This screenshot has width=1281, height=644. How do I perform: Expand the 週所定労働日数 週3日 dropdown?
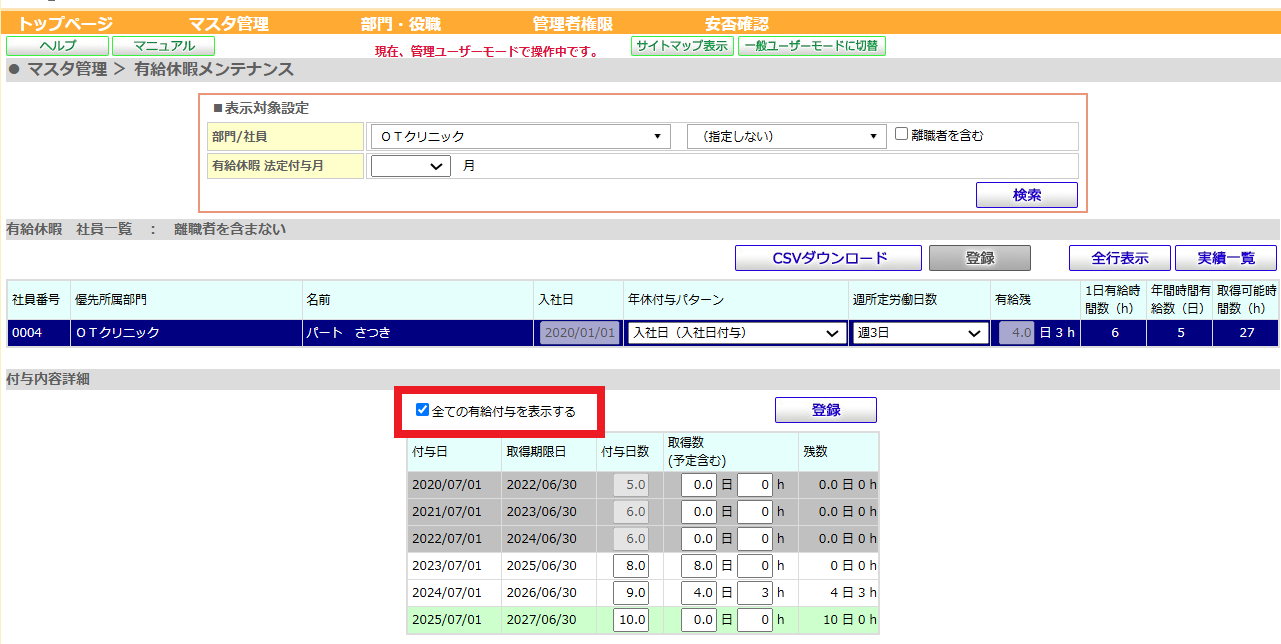(920, 333)
